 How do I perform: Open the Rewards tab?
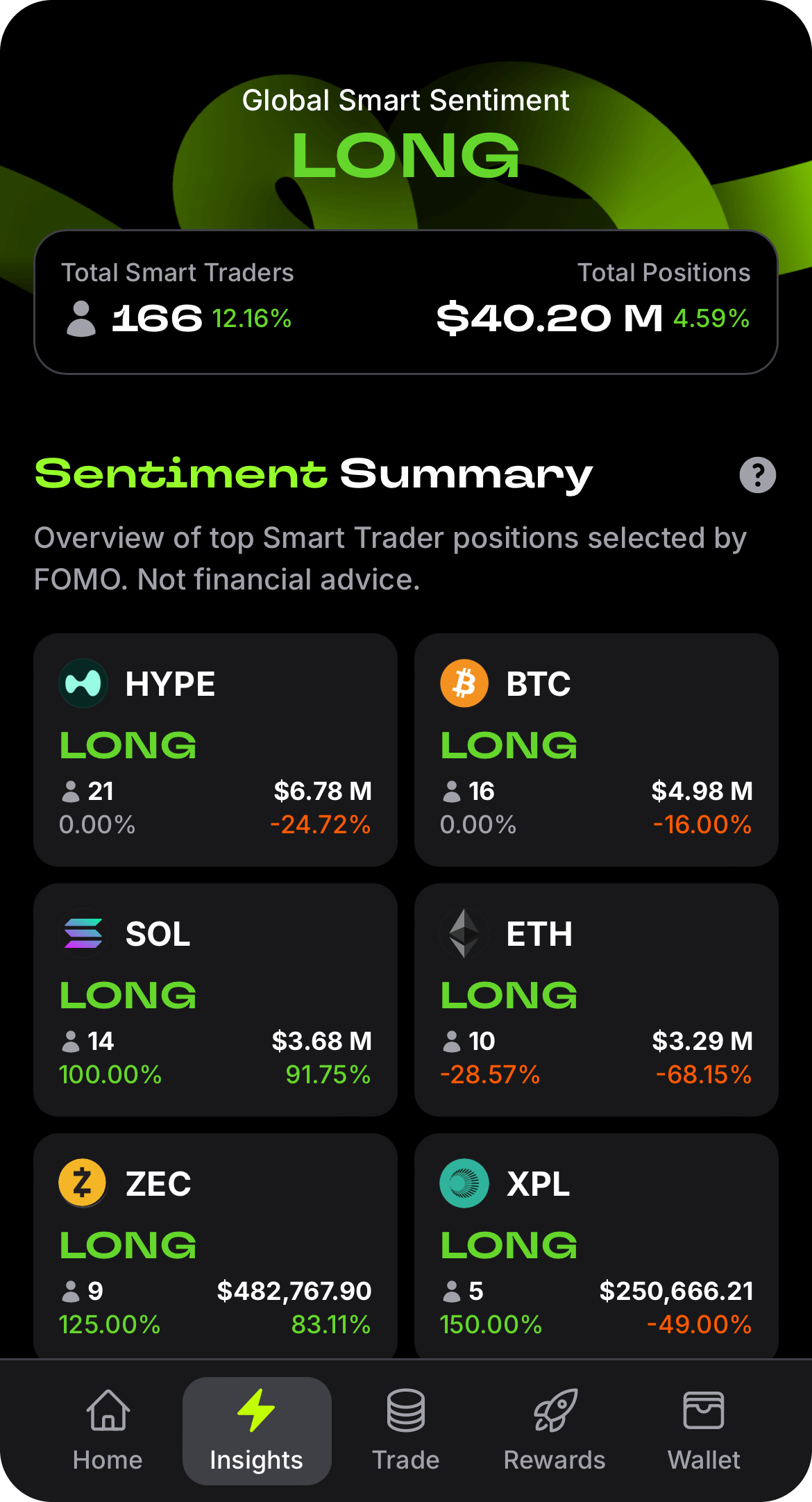tap(555, 1430)
